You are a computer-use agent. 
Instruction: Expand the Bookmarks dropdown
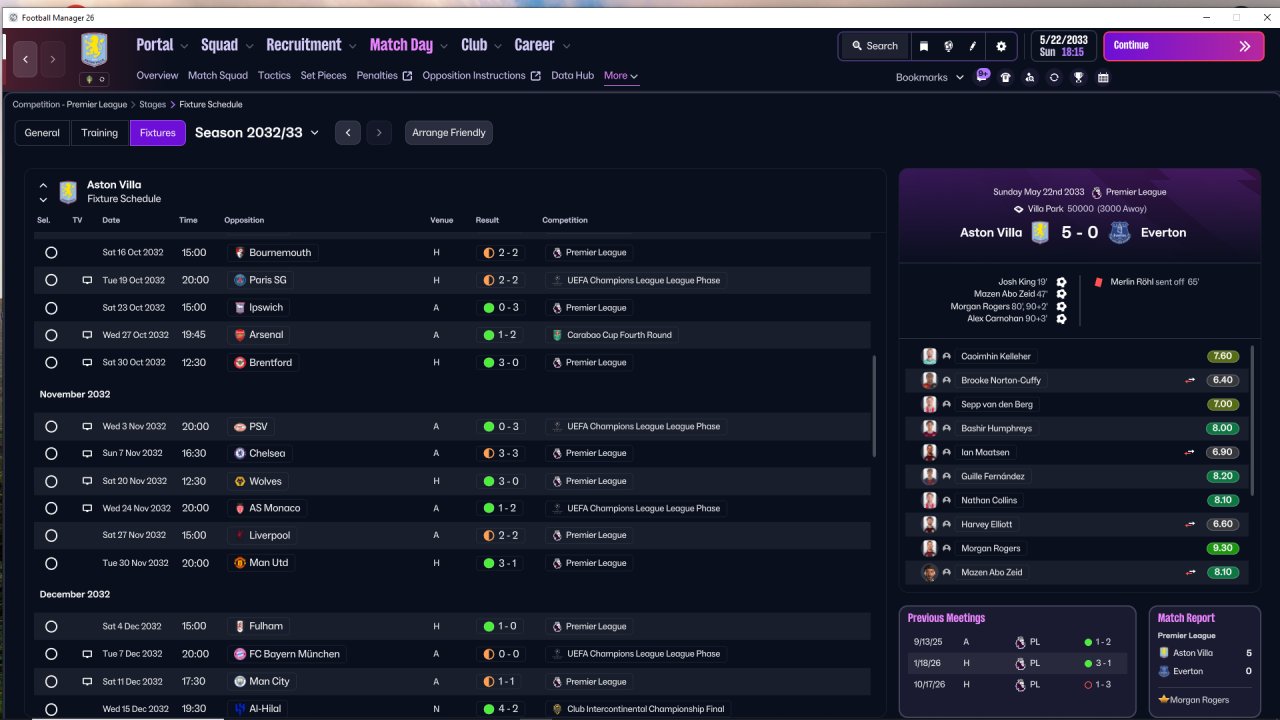point(930,77)
